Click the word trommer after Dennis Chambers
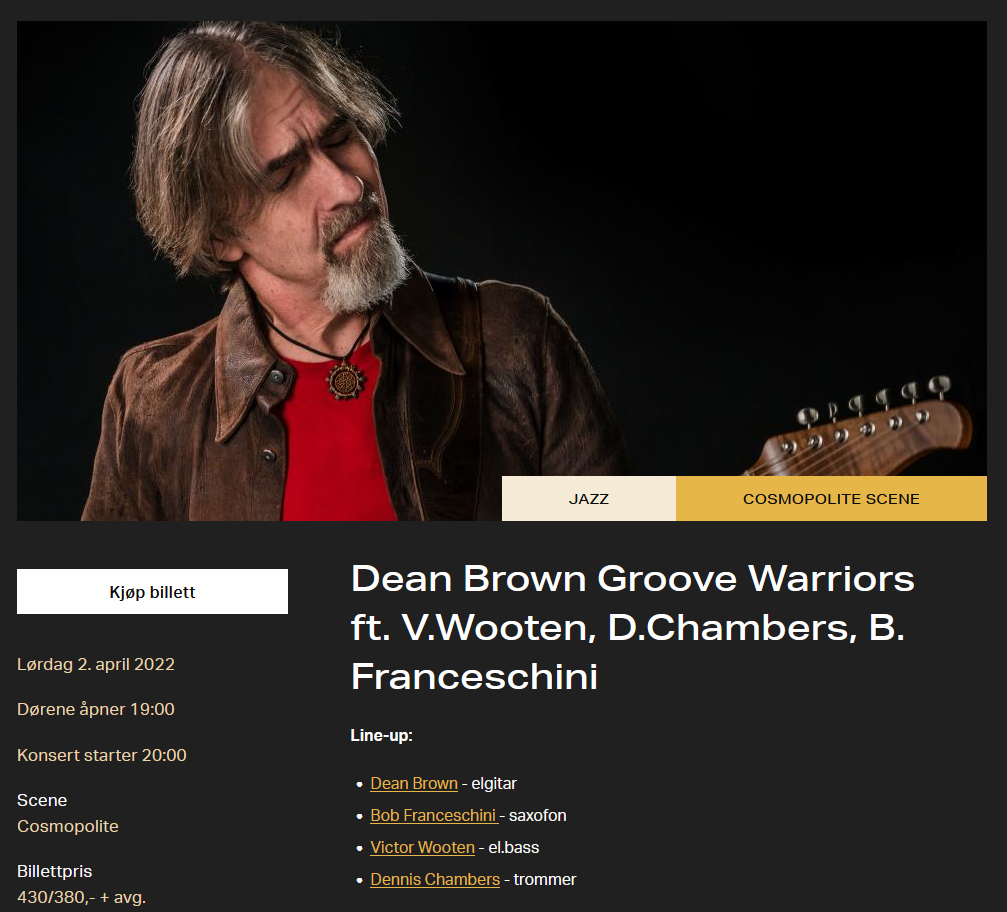Viewport: 1007px width, 912px height. pyautogui.click(x=545, y=879)
